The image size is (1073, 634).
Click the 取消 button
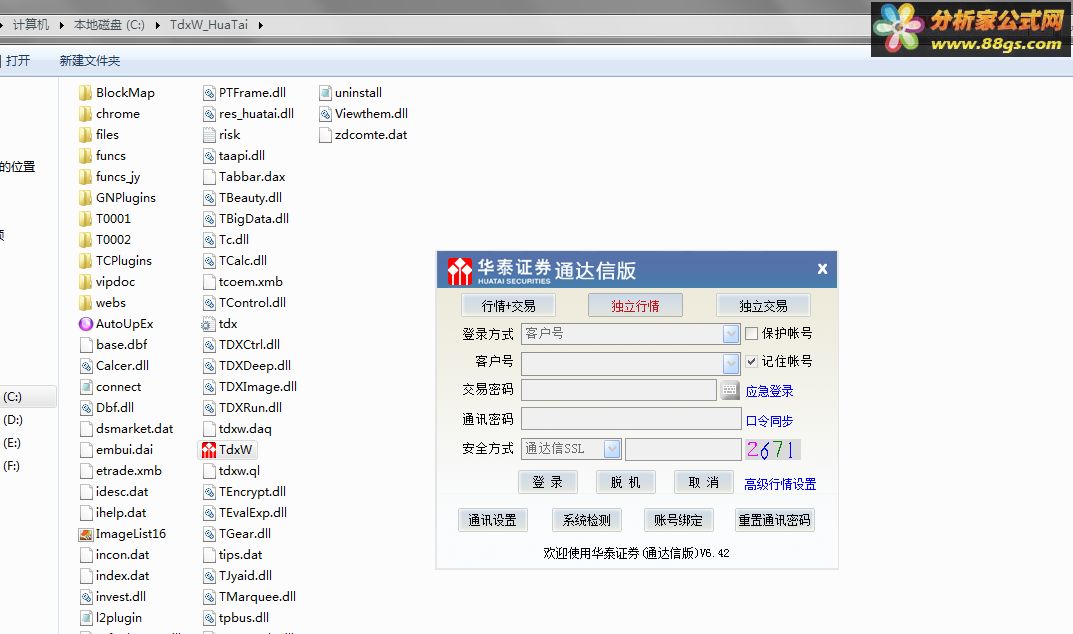tap(703, 482)
